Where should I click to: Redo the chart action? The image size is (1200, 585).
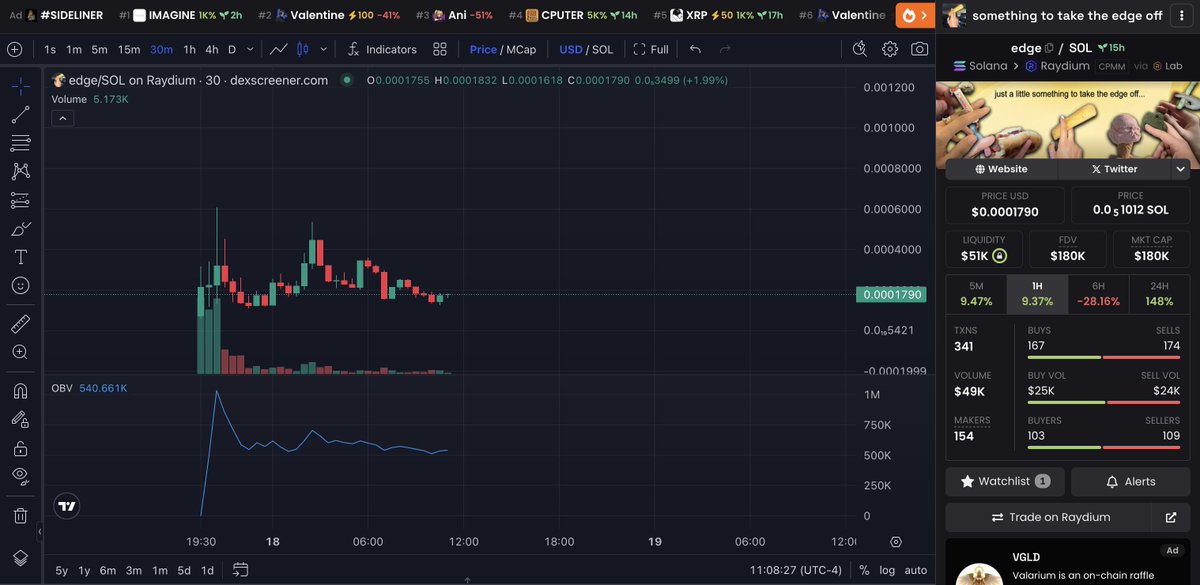click(x=725, y=49)
